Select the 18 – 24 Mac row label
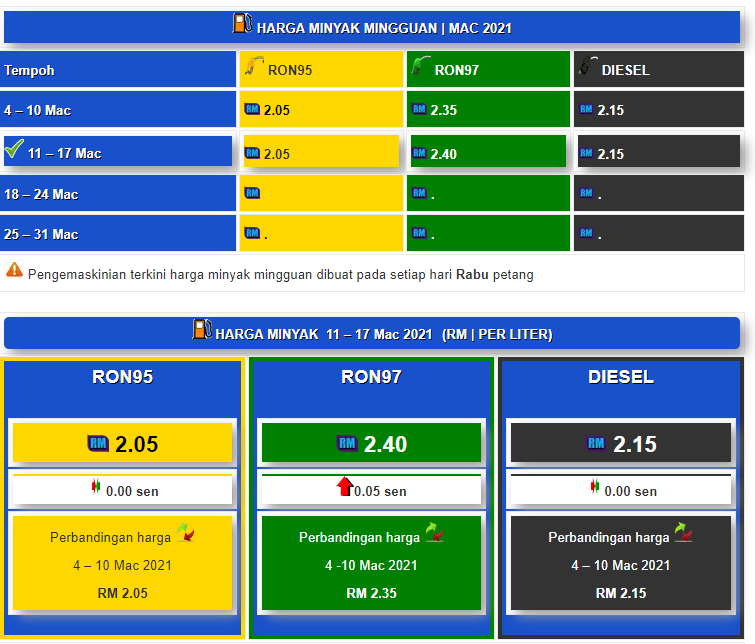The image size is (755, 644). pos(41,194)
